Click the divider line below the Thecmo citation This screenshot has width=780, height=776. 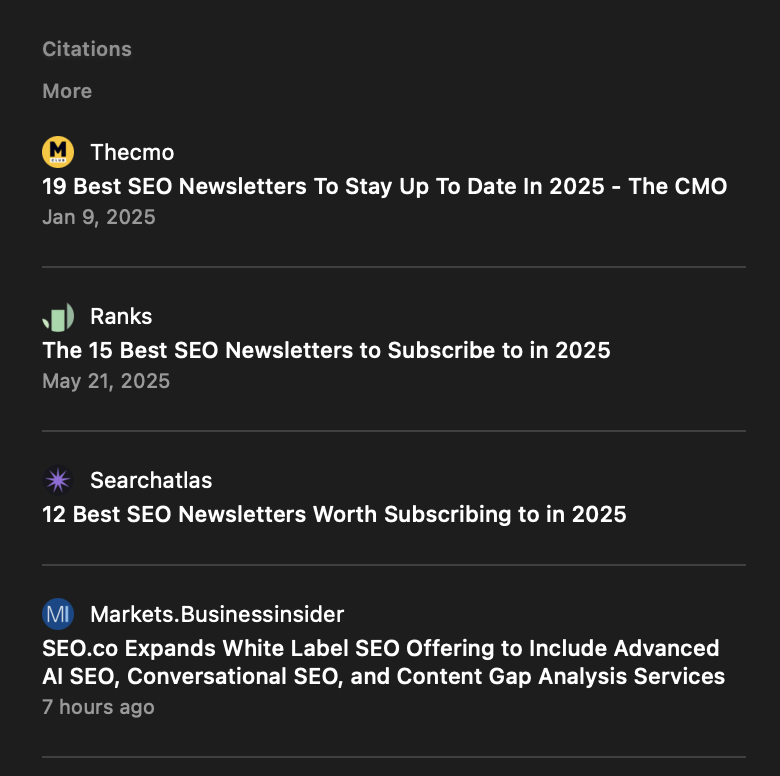point(393,267)
